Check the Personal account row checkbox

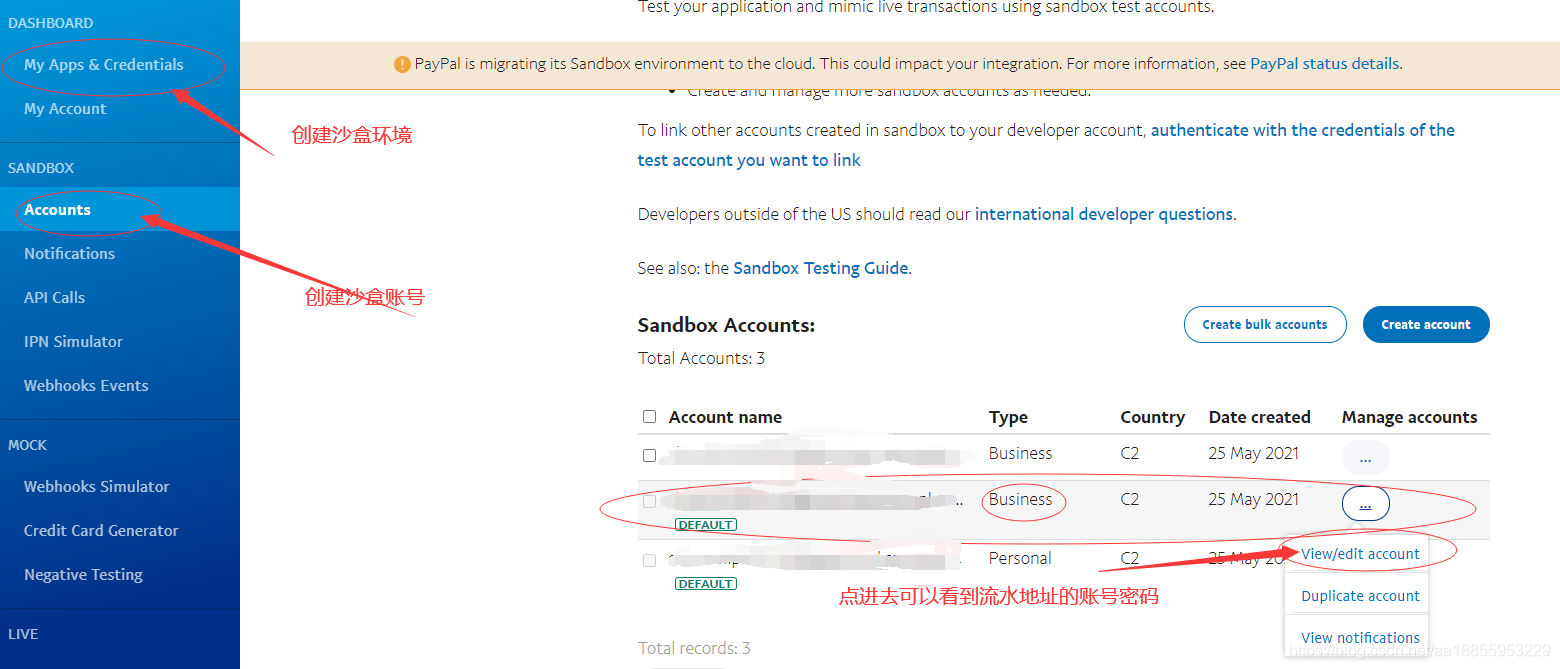pyautogui.click(x=650, y=560)
